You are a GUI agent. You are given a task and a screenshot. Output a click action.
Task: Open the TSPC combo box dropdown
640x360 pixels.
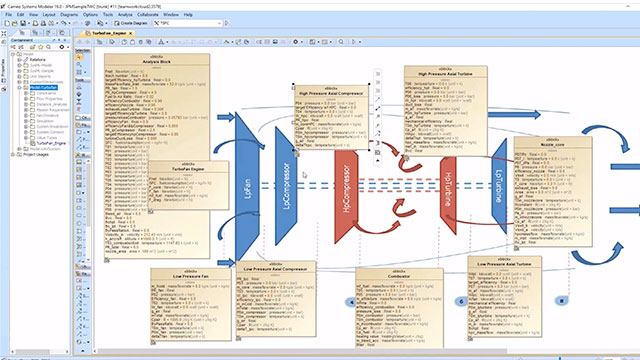[x=219, y=23]
